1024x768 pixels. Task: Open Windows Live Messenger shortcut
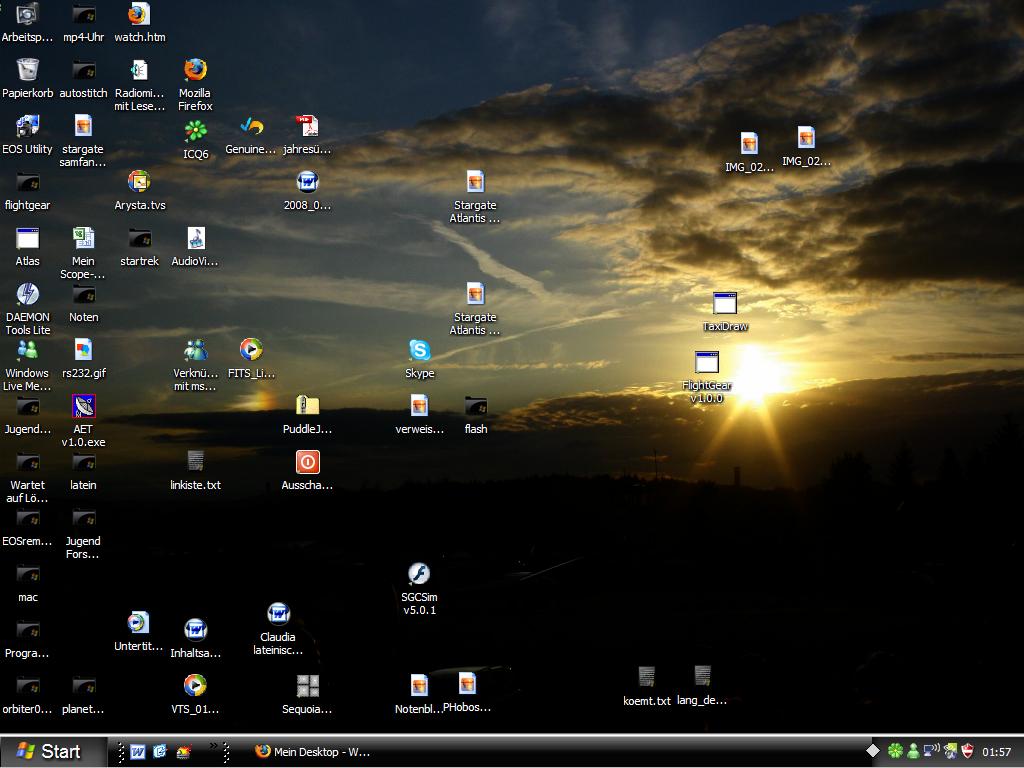click(28, 351)
